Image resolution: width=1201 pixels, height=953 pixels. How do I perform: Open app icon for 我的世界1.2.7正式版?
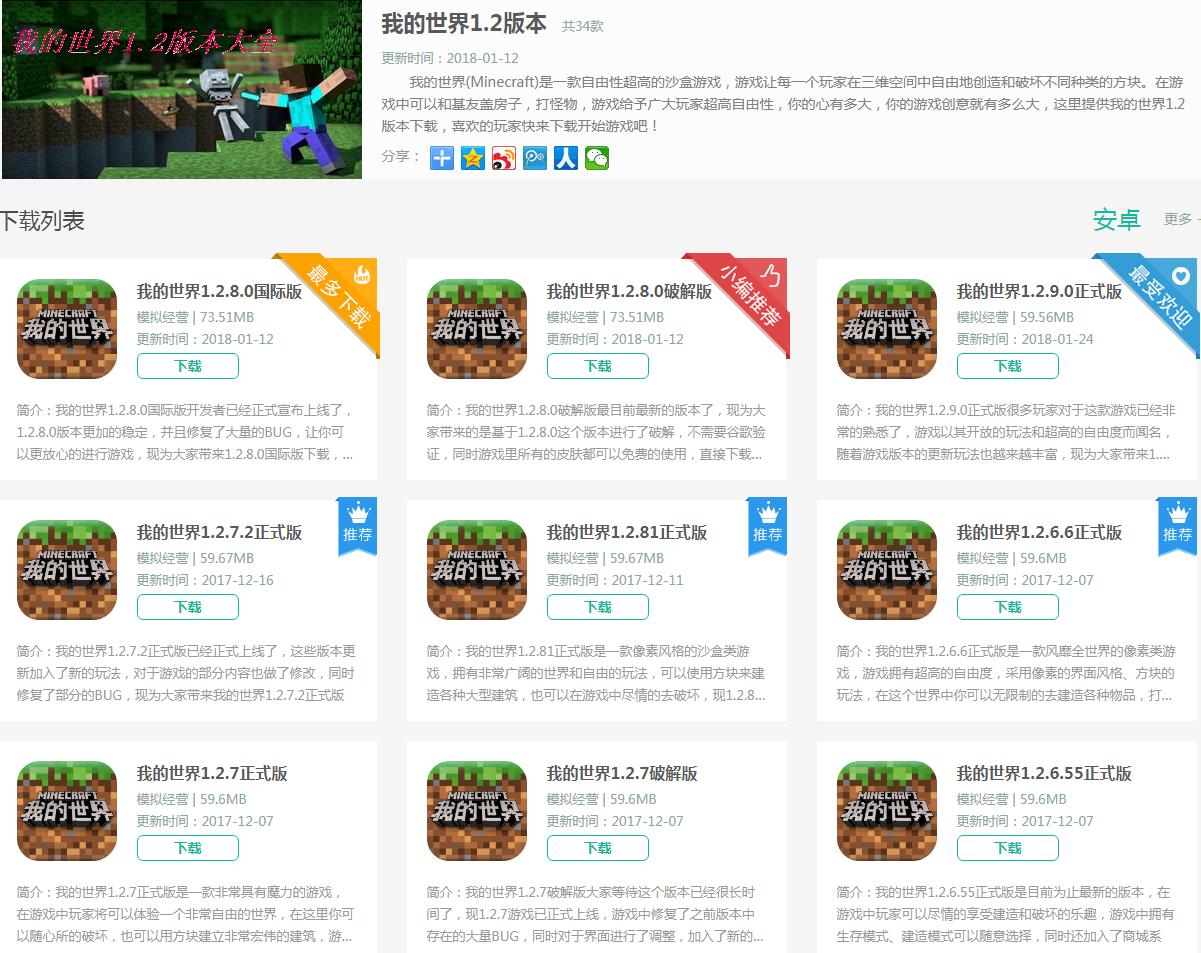click(x=67, y=811)
